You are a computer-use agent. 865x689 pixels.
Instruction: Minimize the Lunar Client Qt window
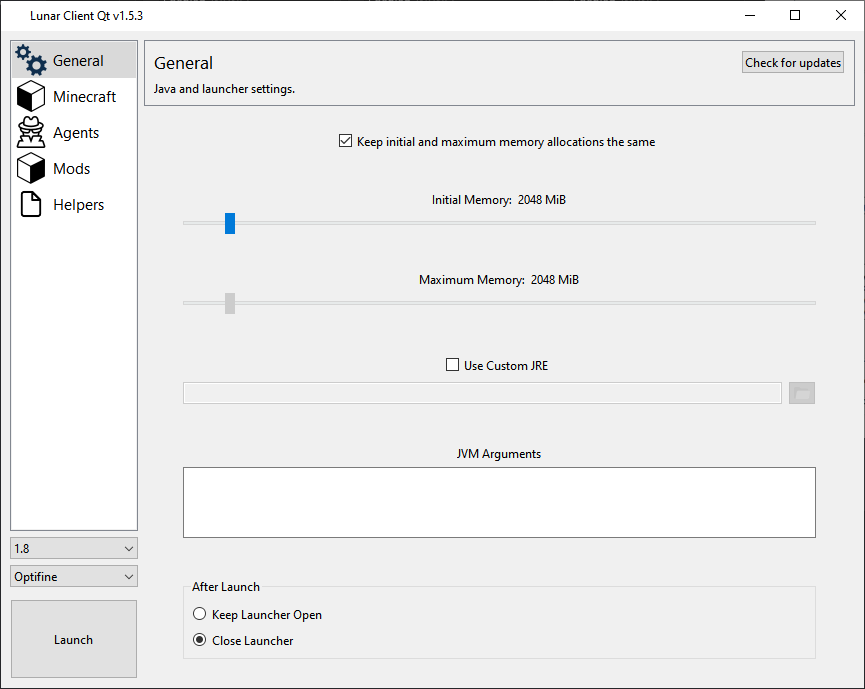(x=750, y=15)
